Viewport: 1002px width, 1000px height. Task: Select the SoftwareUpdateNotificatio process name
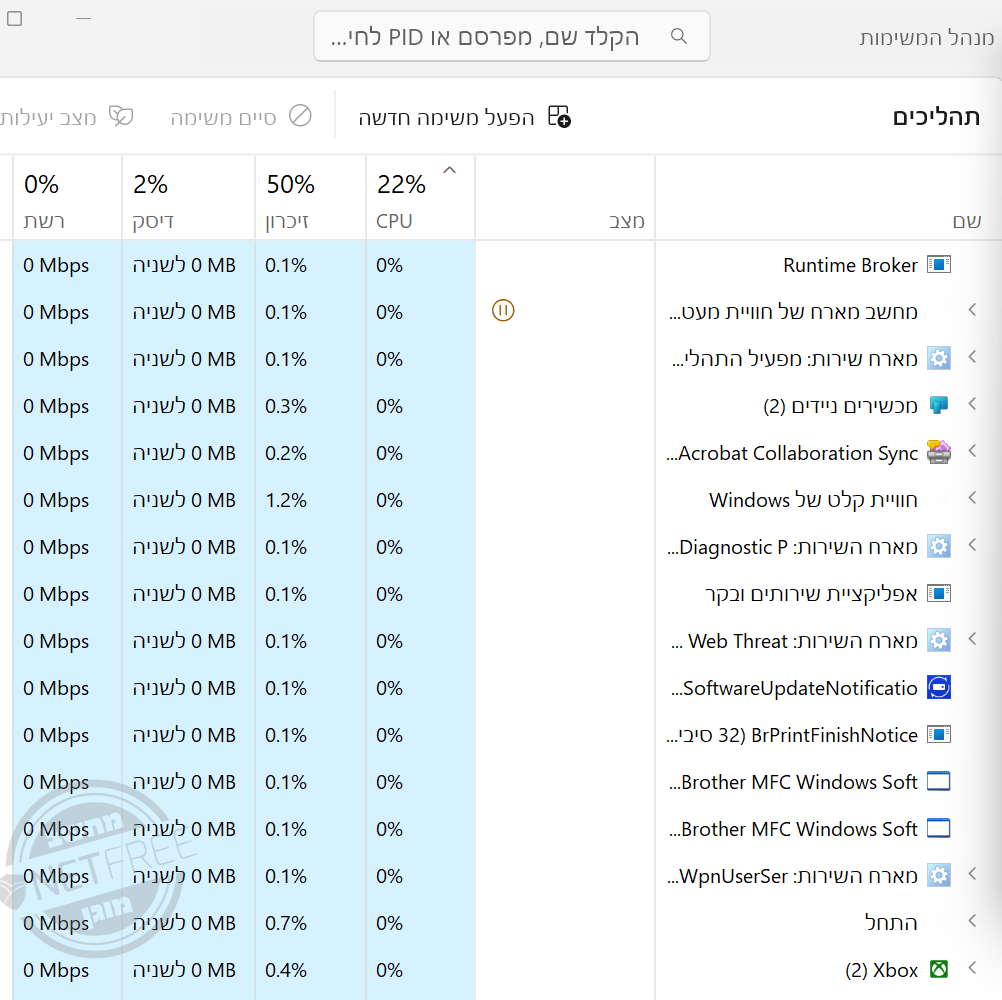click(794, 688)
